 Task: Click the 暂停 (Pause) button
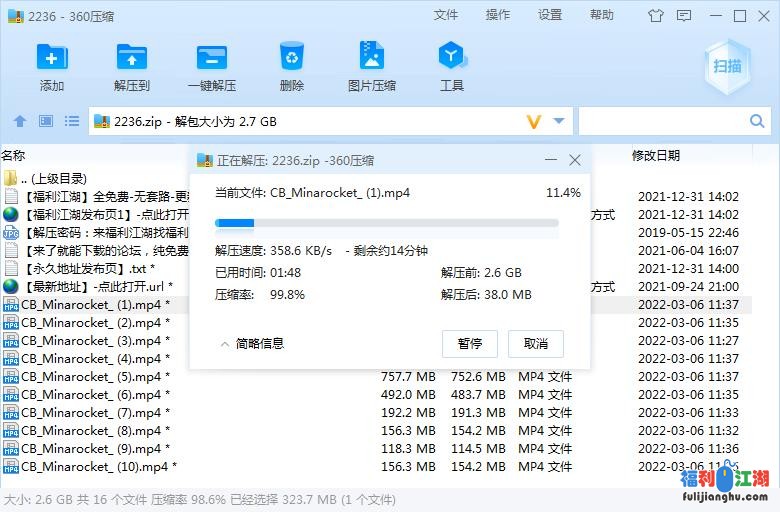[470, 343]
